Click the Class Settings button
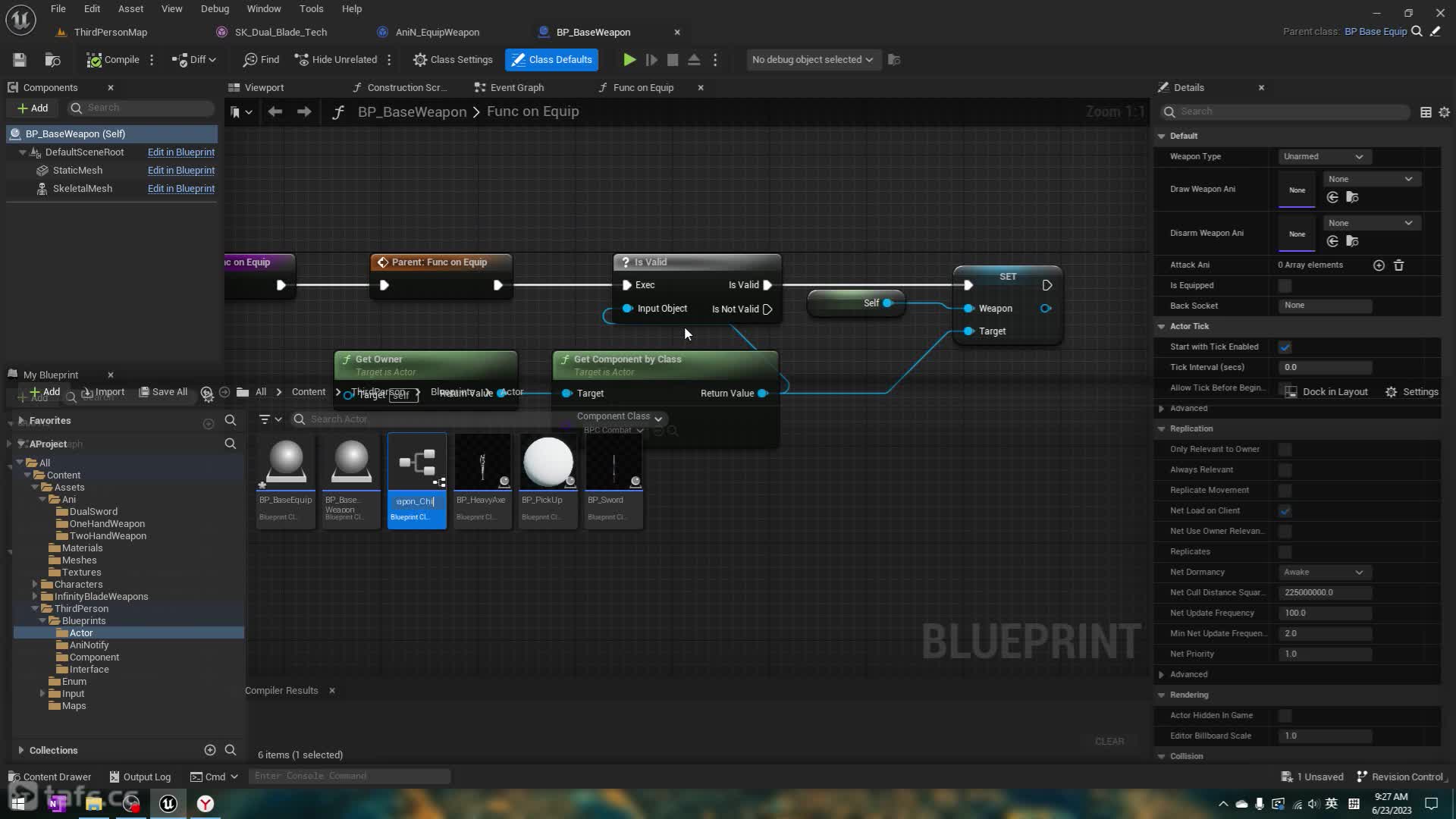The image size is (1456, 819). [x=453, y=60]
